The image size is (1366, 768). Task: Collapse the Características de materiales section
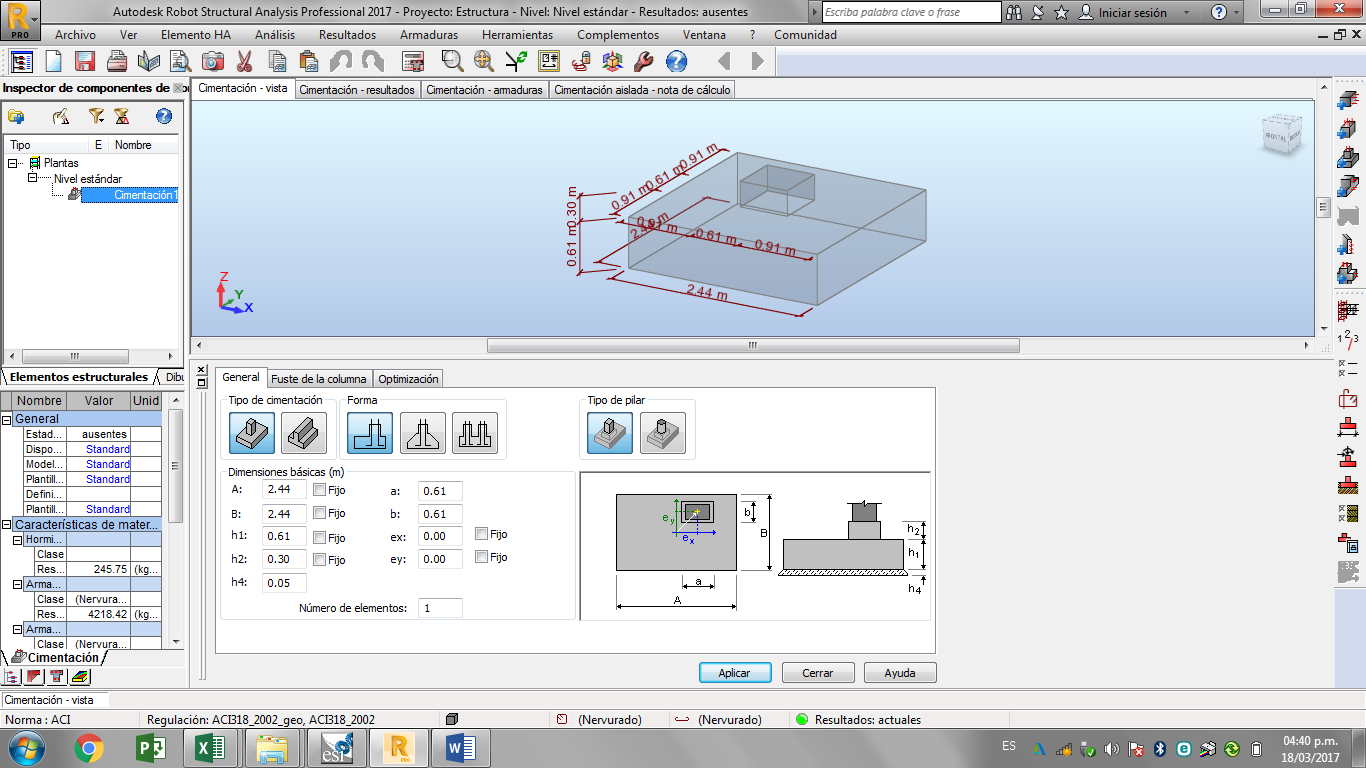click(x=6, y=525)
